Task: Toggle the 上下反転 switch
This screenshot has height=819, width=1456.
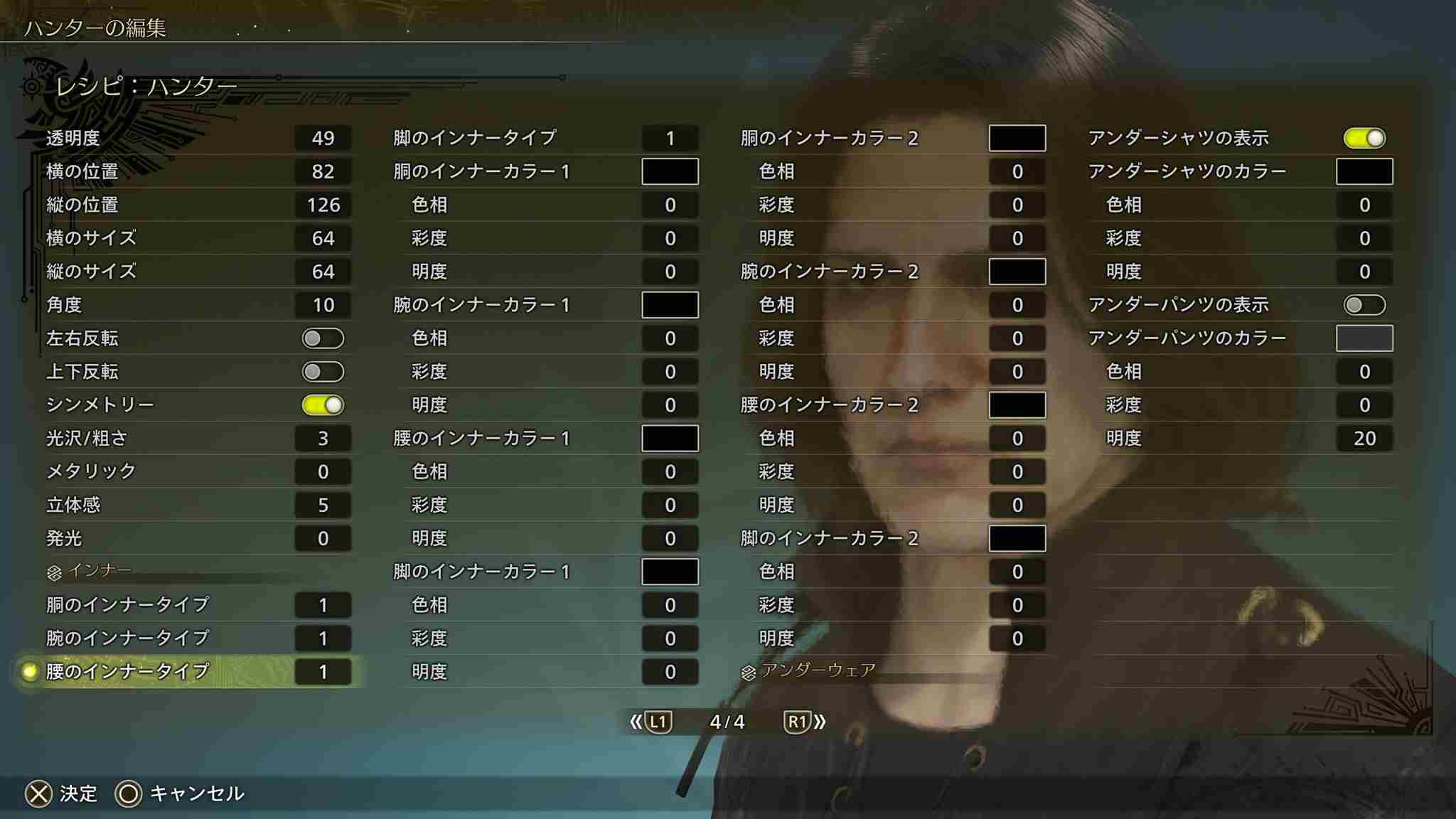Action: point(323,372)
